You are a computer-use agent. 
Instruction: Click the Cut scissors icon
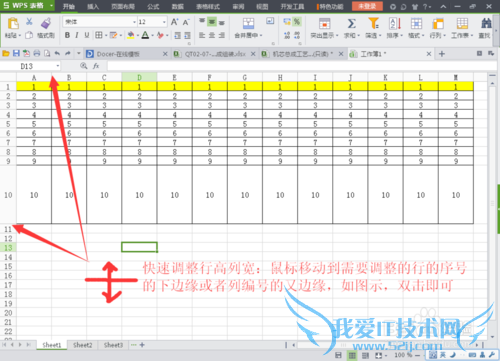point(29,22)
